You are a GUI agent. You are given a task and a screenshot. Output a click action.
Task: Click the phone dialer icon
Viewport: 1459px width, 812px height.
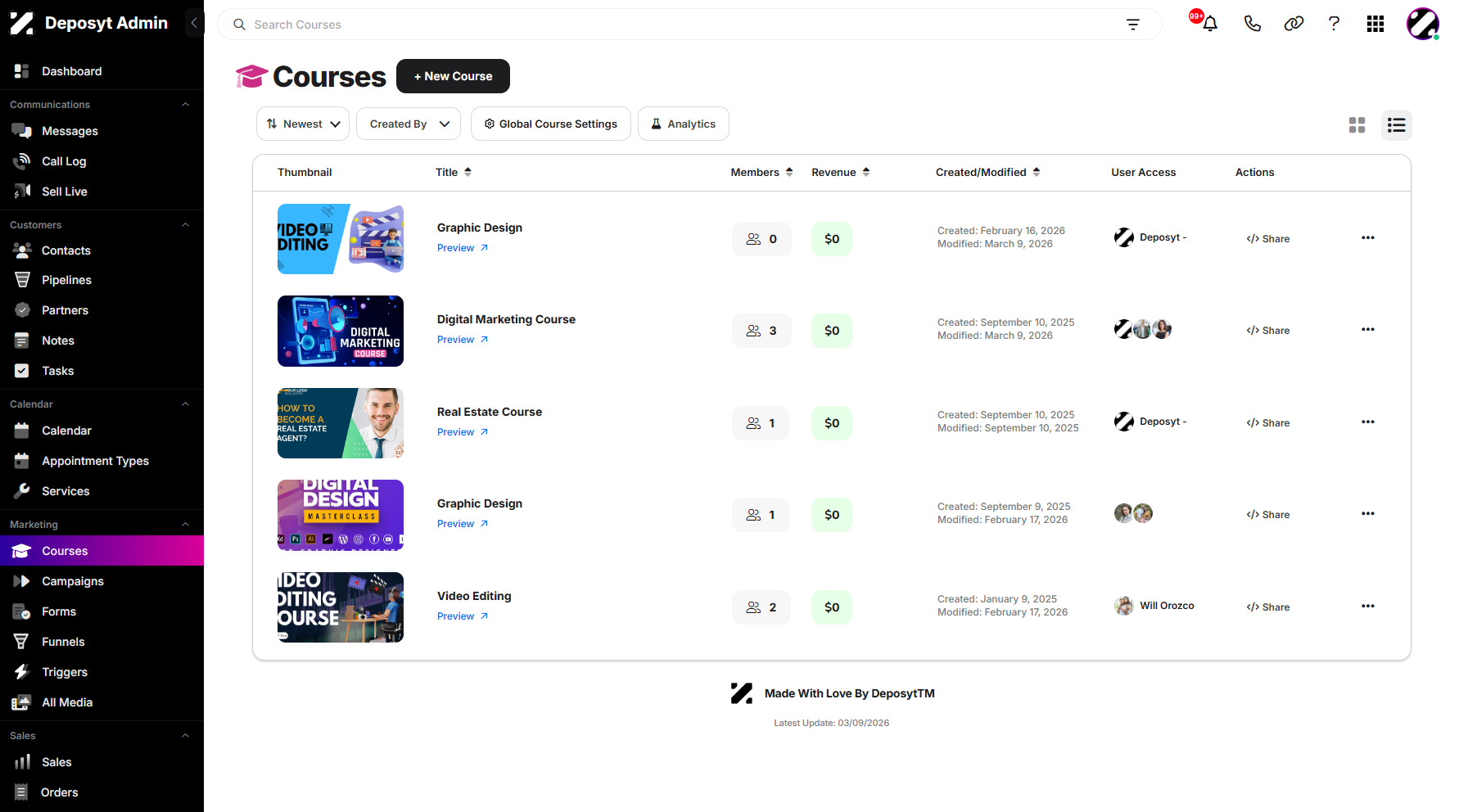pyautogui.click(x=1252, y=24)
